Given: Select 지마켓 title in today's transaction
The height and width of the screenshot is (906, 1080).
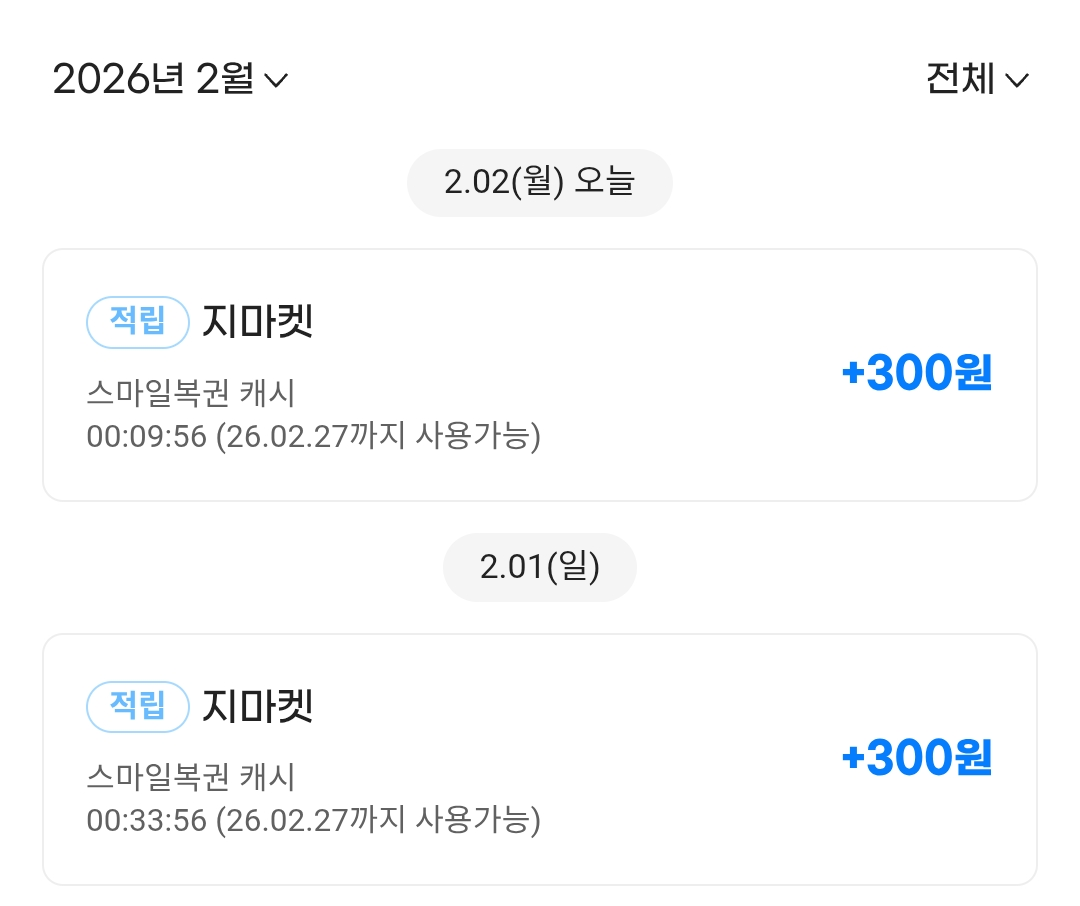Looking at the screenshot, I should pyautogui.click(x=258, y=322).
